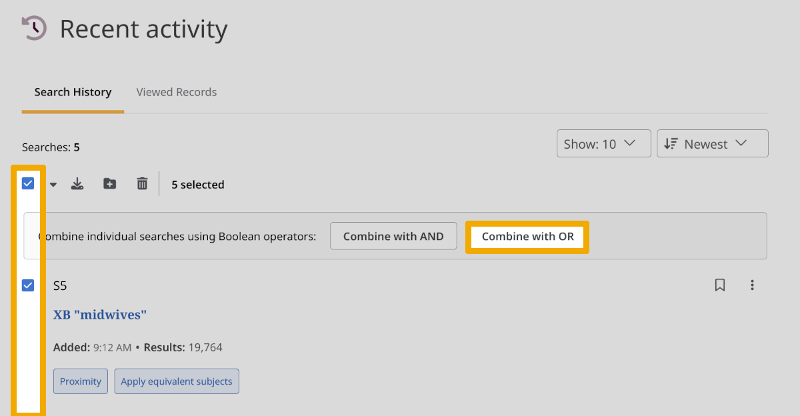Open the three-dot menu for S5
800x416 pixels.
752,285
